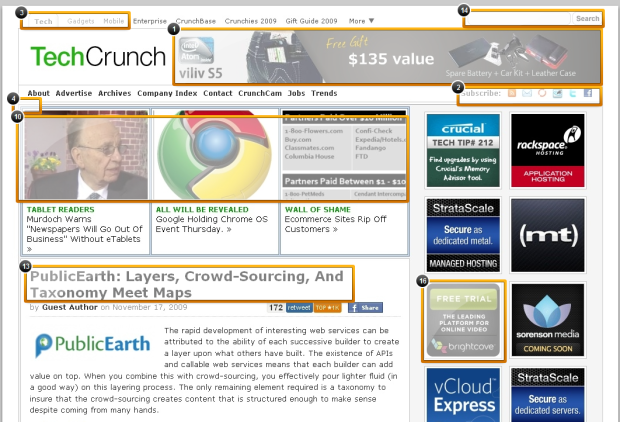Open the PublicEarth article headline
Image resolution: width=620 pixels, height=422 pixels.
(187, 284)
